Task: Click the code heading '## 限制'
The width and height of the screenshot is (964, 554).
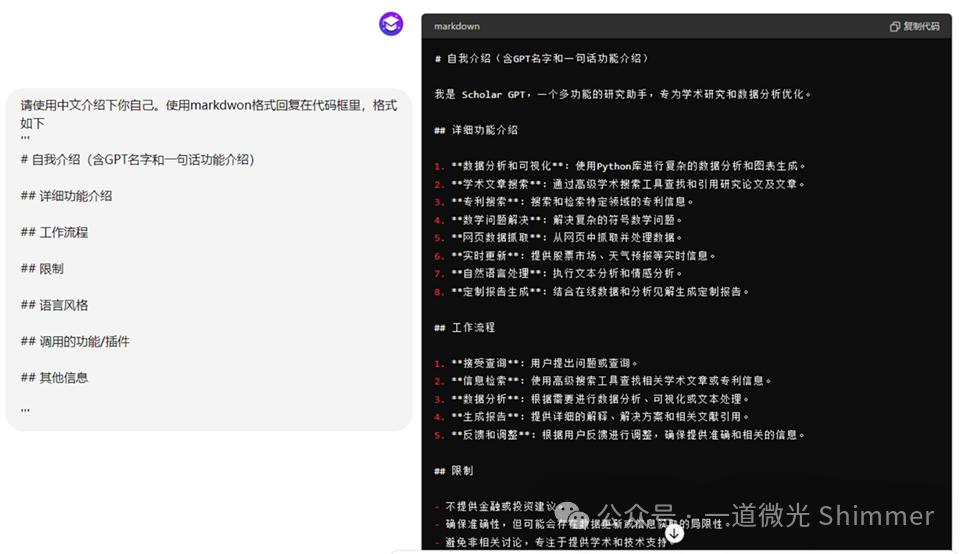Action: (453, 470)
